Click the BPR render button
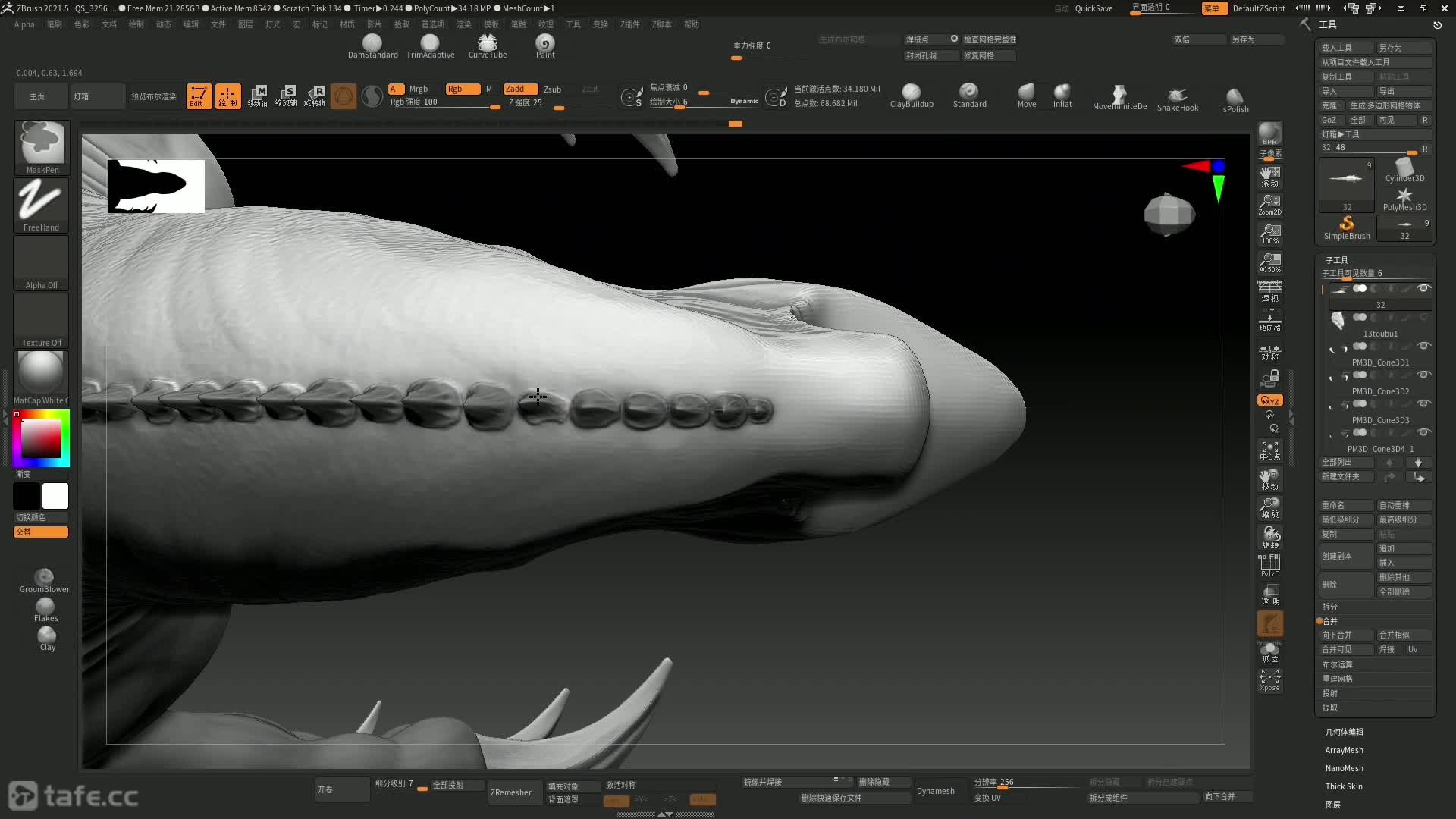This screenshot has width=1456, height=819. tap(1269, 134)
